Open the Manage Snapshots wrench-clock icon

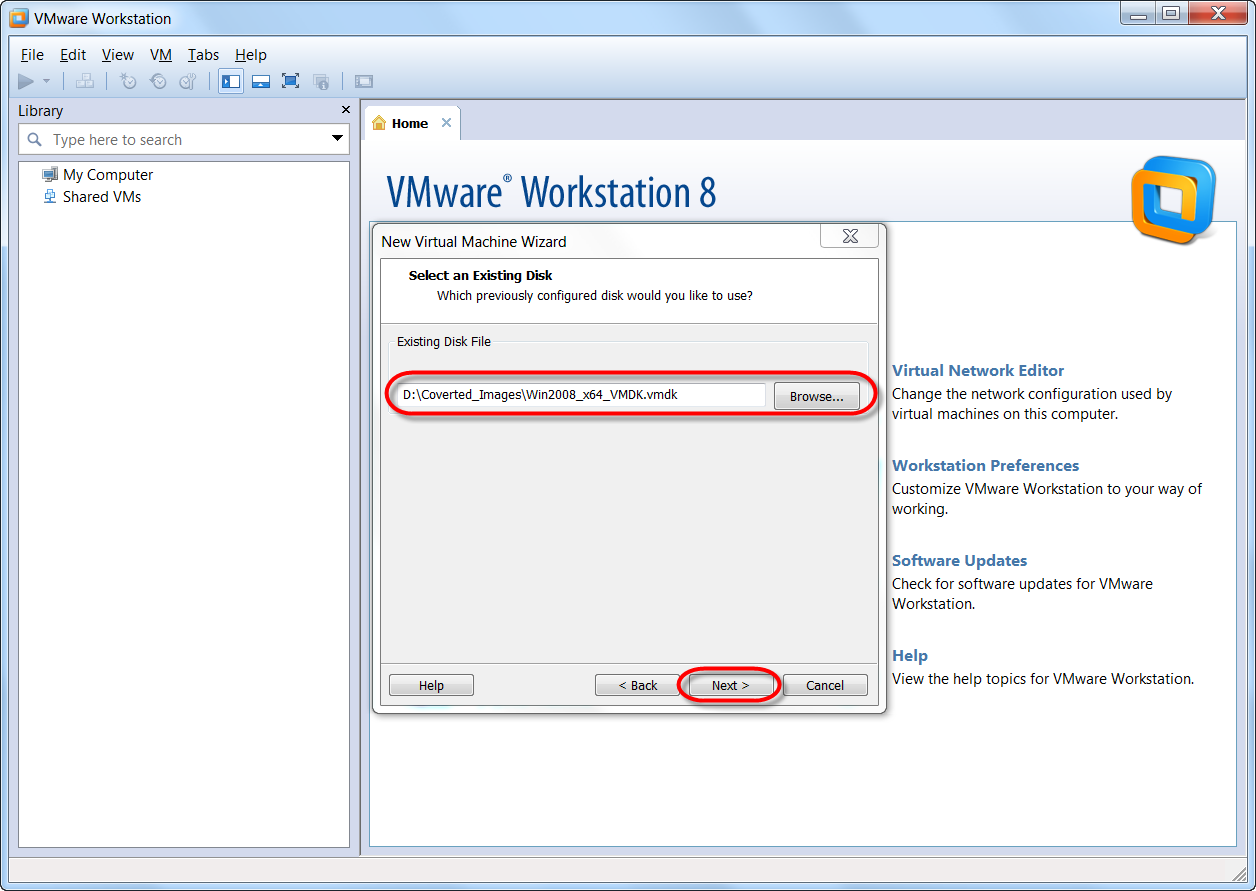(188, 81)
